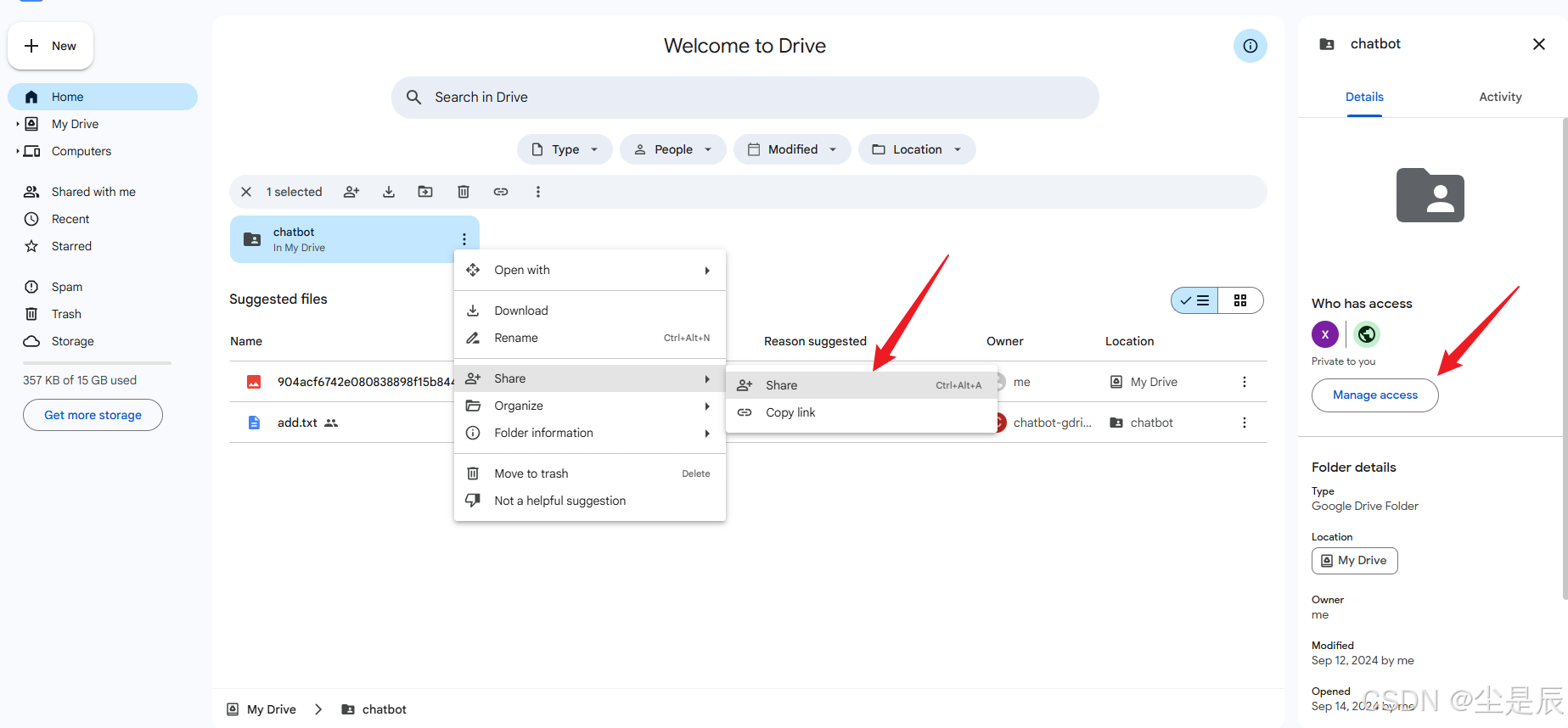Expand Computers tree arrow

coord(18,151)
